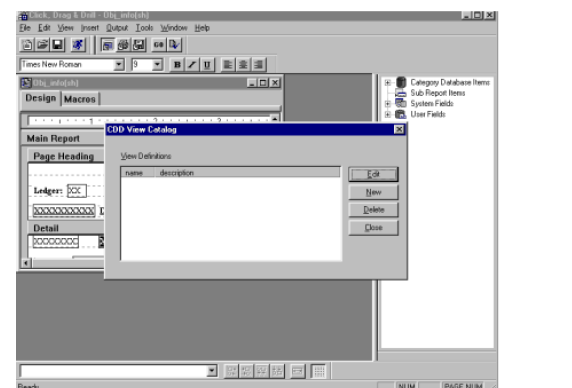Click the description column header
The width and height of the screenshot is (572, 388).
[x=247, y=173]
